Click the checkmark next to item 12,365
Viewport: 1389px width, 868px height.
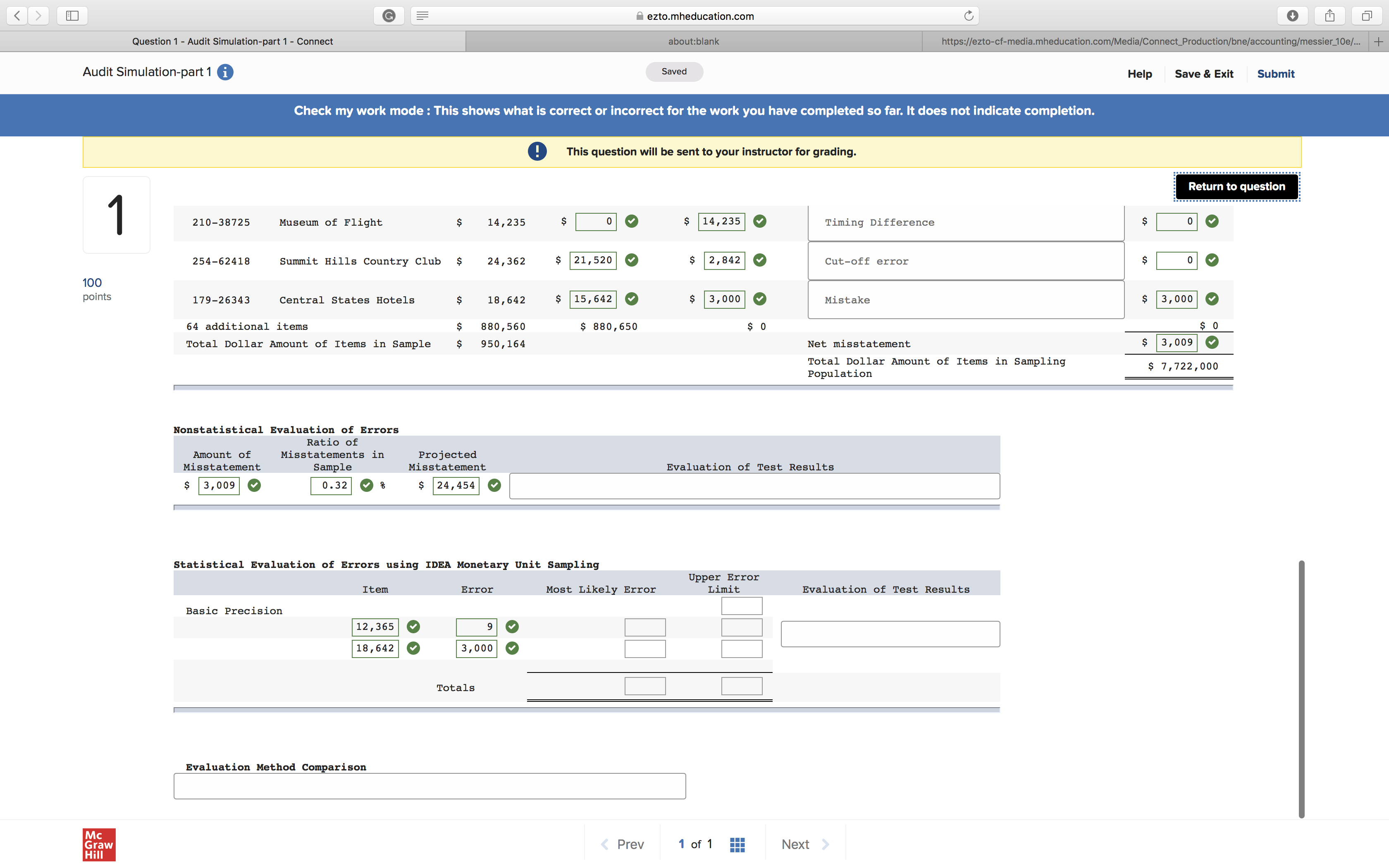[x=413, y=626]
